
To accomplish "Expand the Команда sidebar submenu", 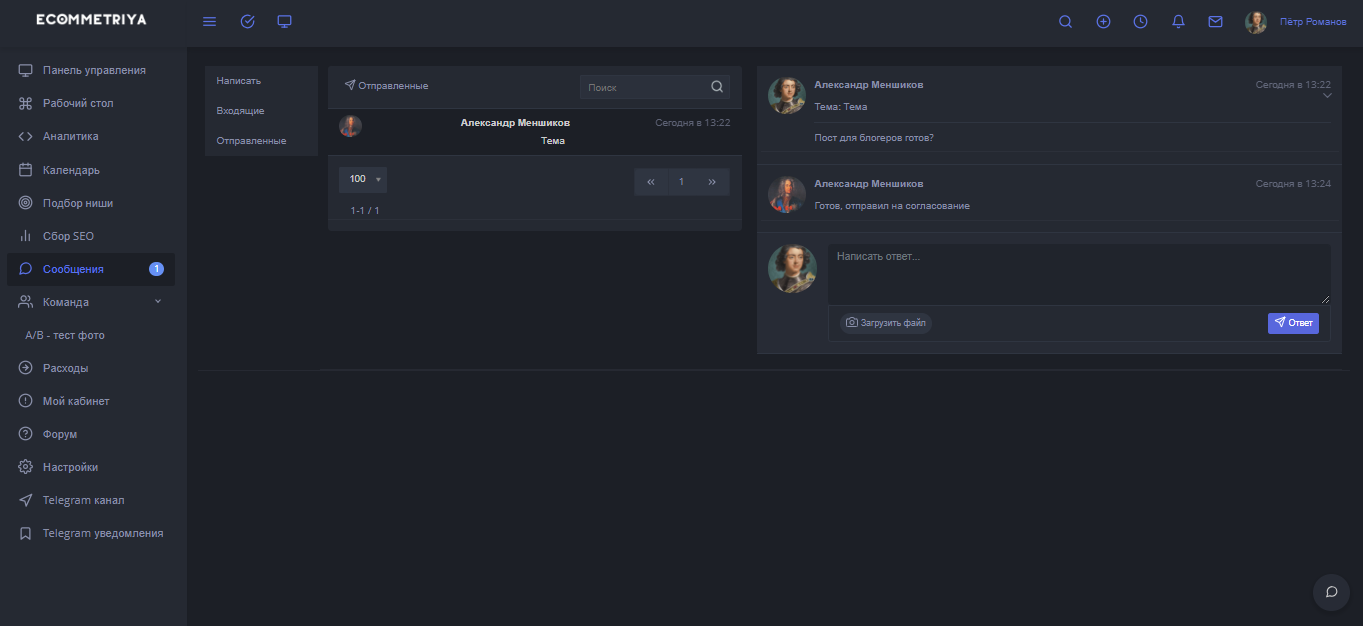I will (x=157, y=302).
